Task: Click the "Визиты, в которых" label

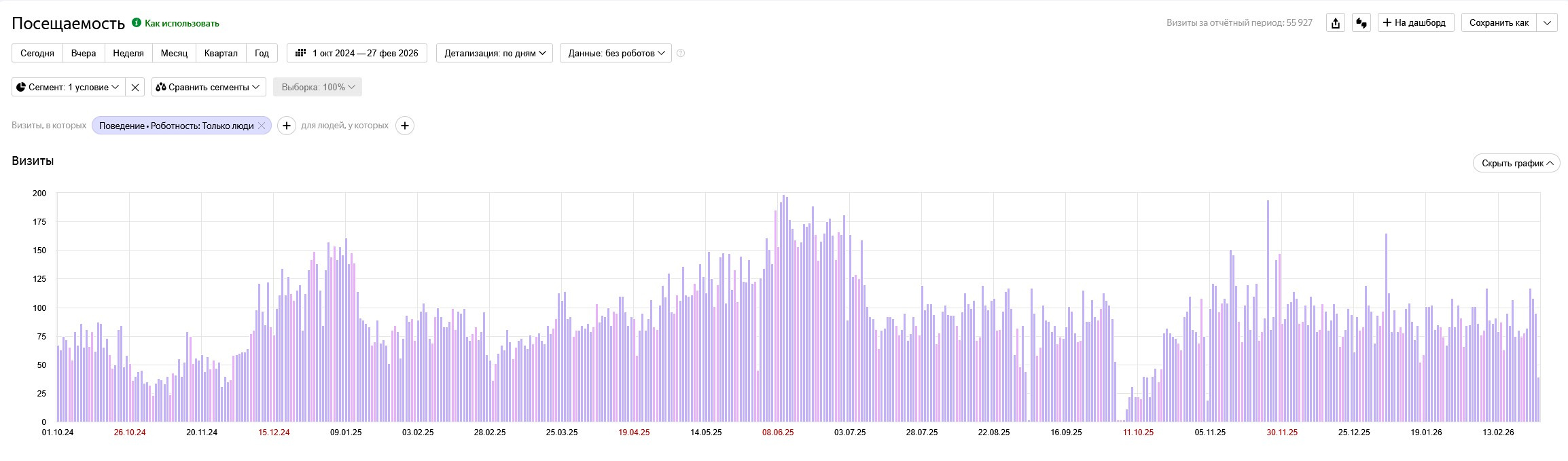Action: [x=49, y=126]
